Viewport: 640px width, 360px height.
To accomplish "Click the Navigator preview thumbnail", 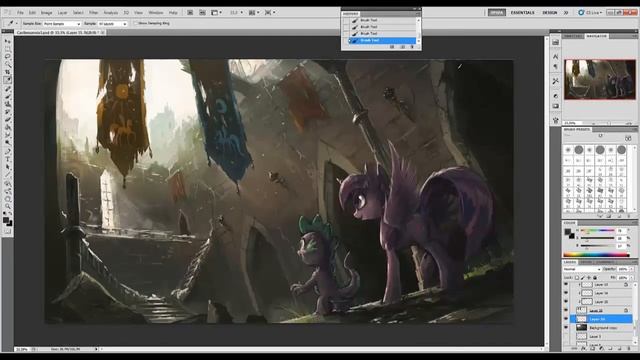I will 600,79.
